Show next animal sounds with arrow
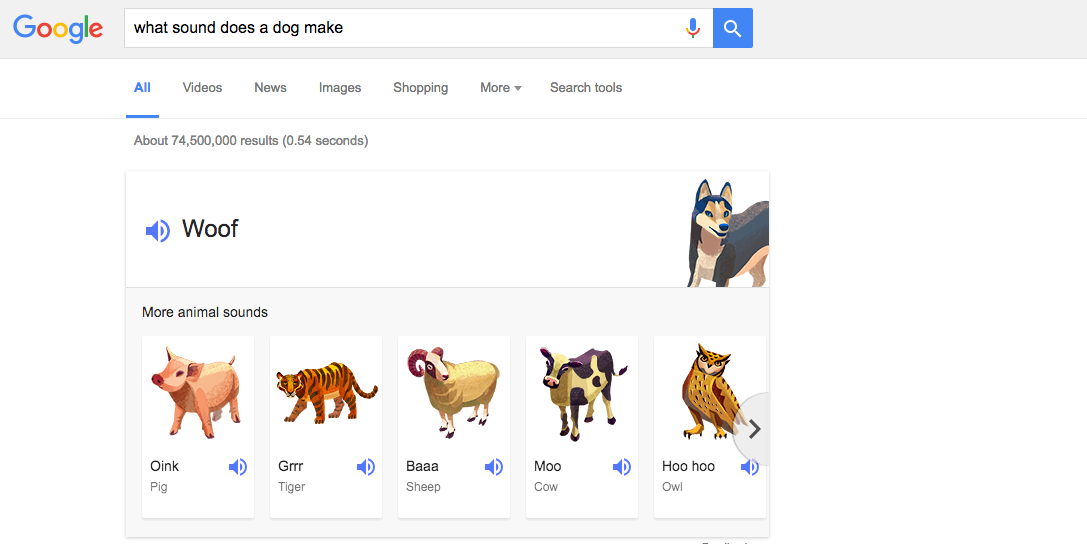Screen dimensions: 1087x544 (754, 429)
